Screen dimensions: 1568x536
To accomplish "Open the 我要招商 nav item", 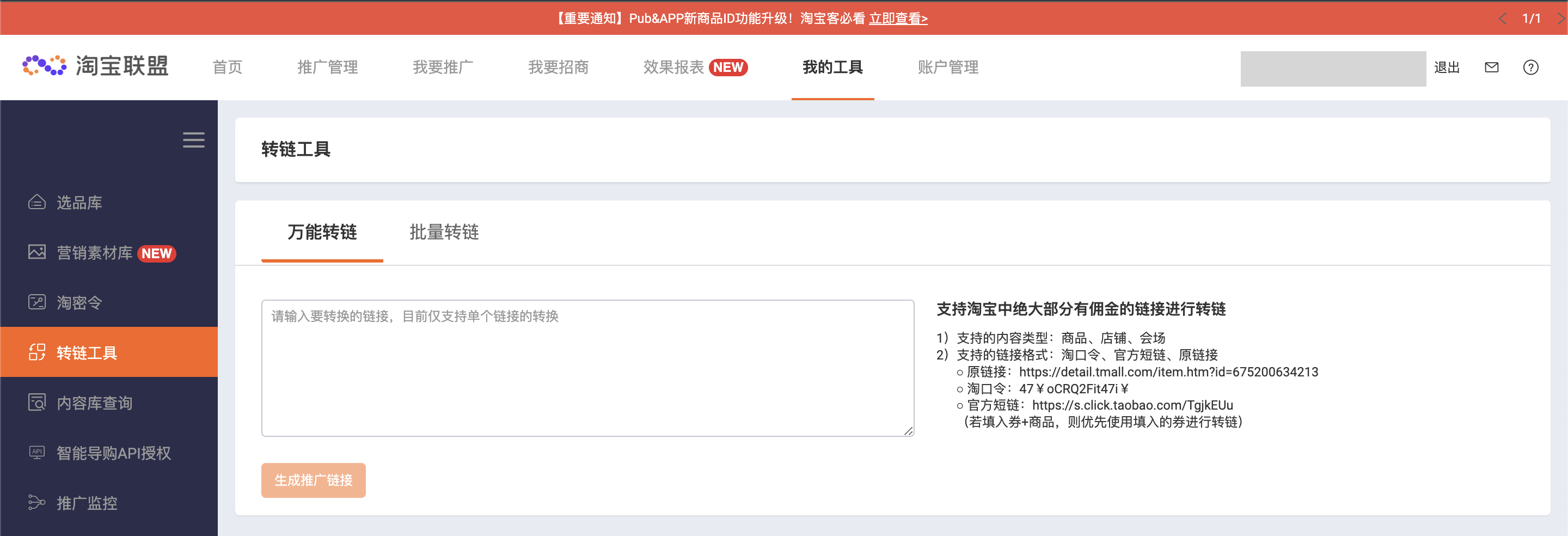I will (x=558, y=68).
